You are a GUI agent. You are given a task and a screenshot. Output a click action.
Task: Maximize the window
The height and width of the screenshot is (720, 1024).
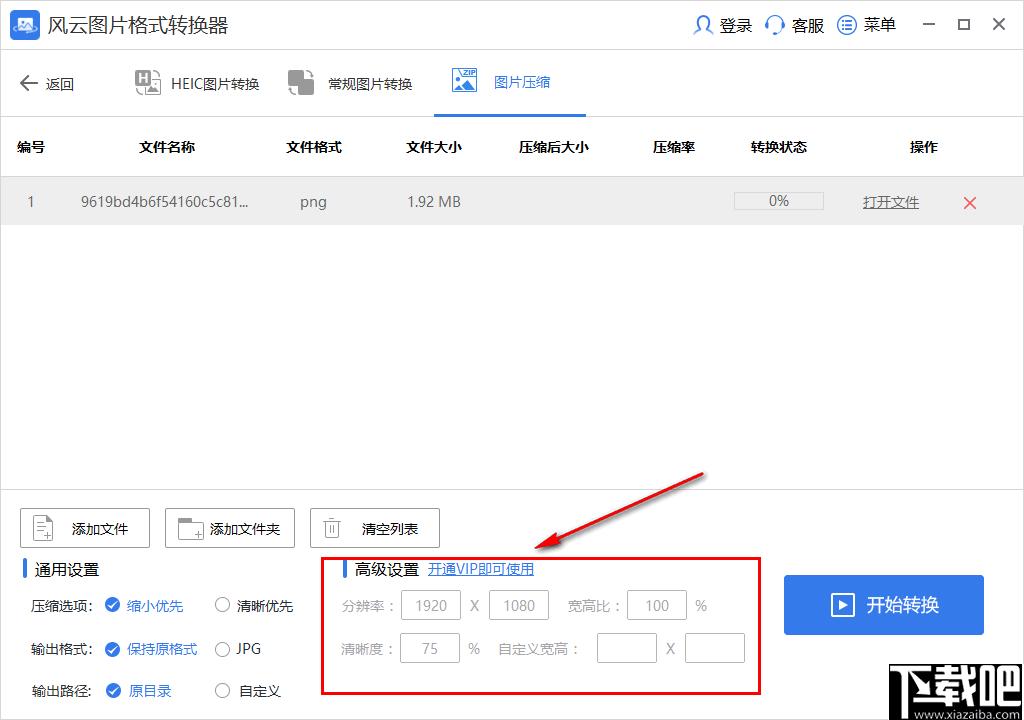[x=963, y=25]
